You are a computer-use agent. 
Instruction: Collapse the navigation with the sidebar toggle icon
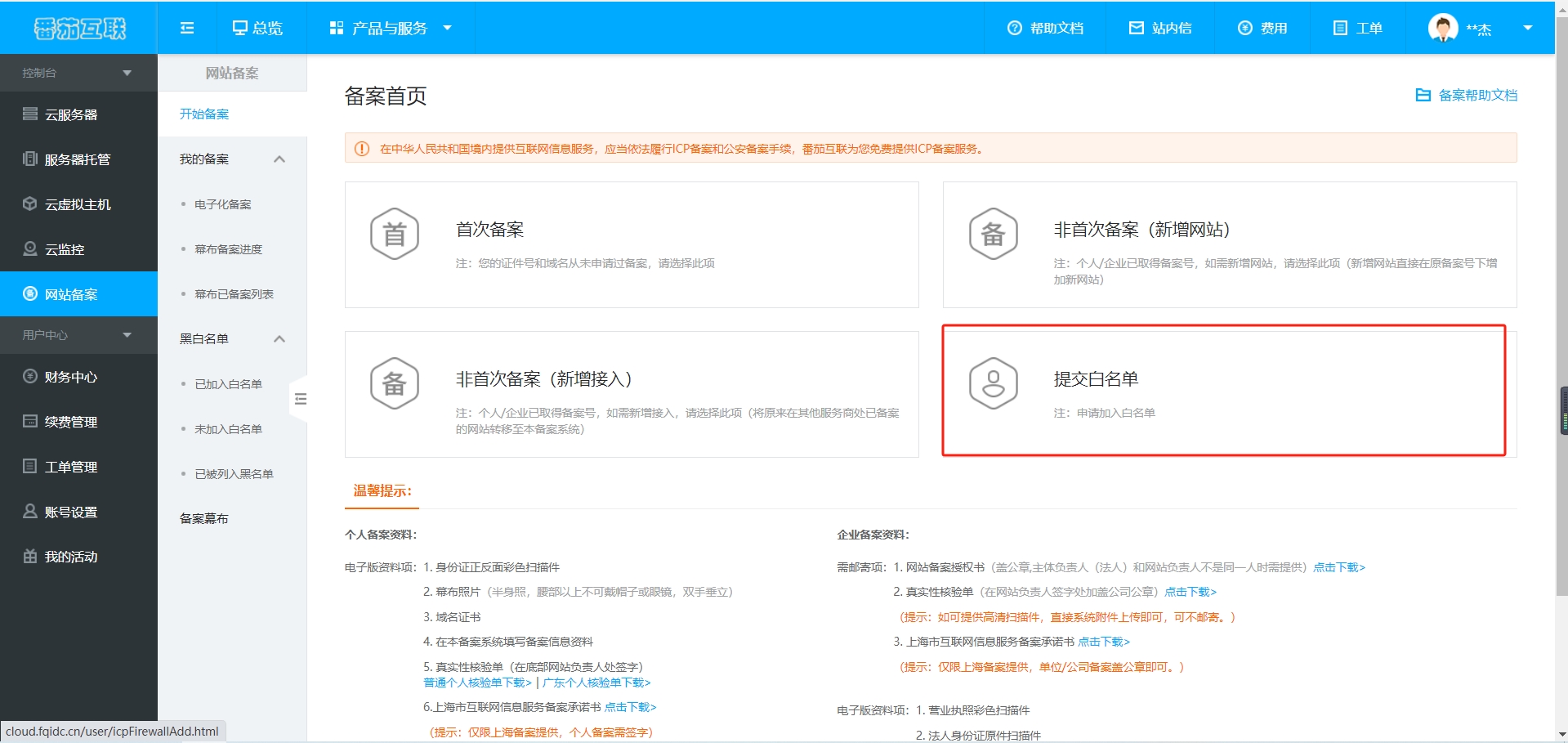point(186,27)
